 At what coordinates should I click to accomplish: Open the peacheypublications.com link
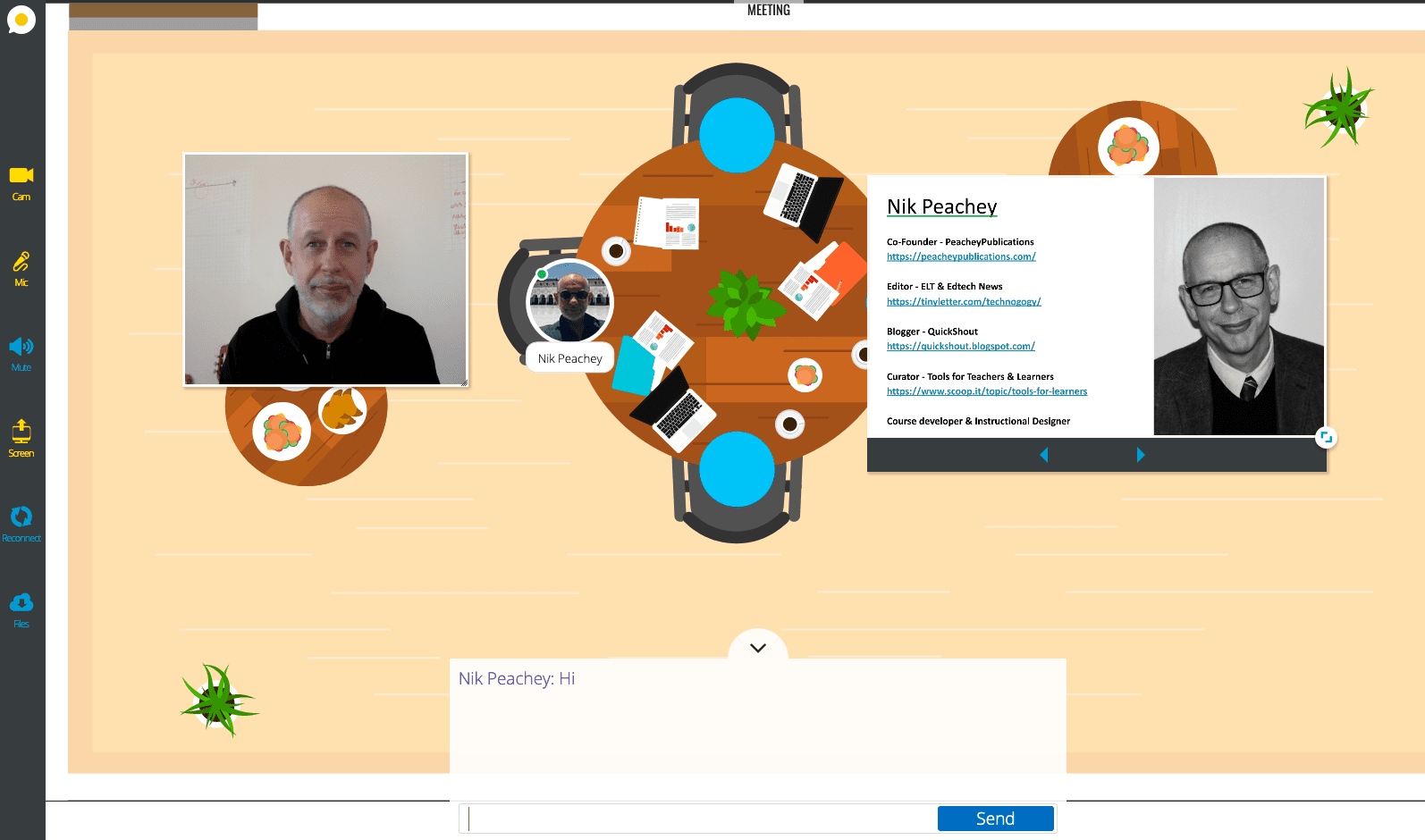coord(961,256)
